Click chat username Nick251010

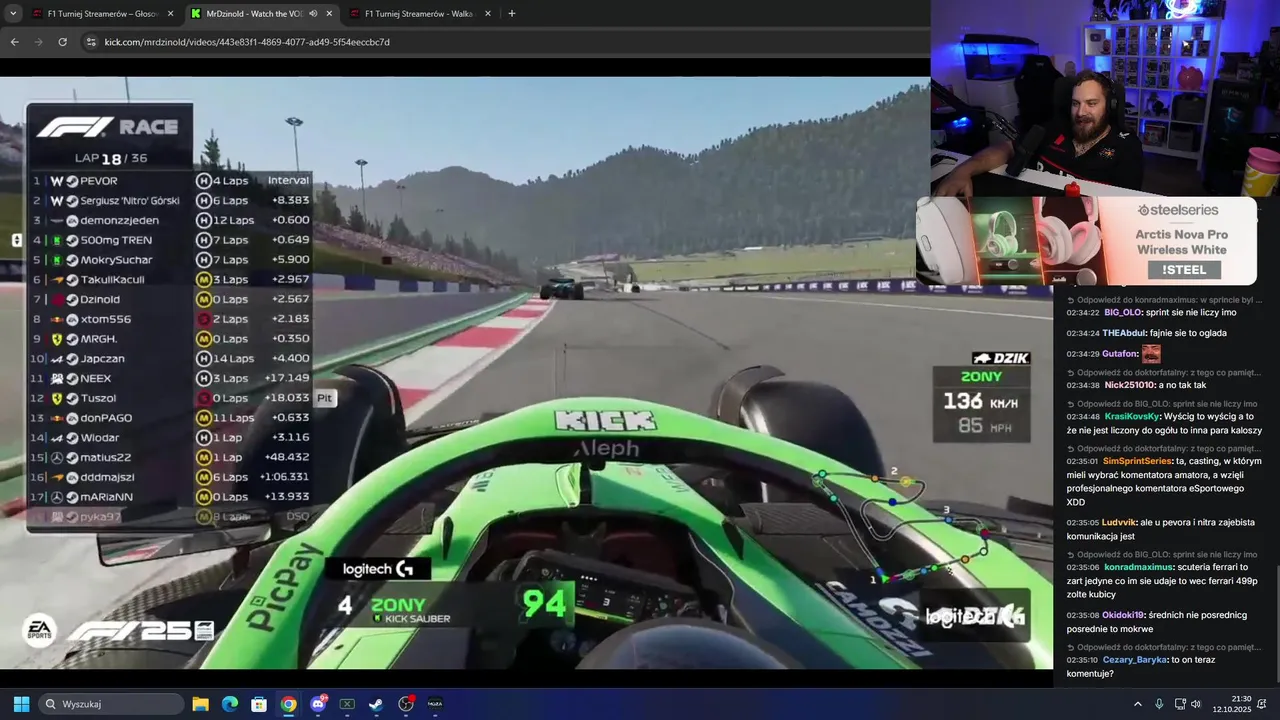(1130, 385)
